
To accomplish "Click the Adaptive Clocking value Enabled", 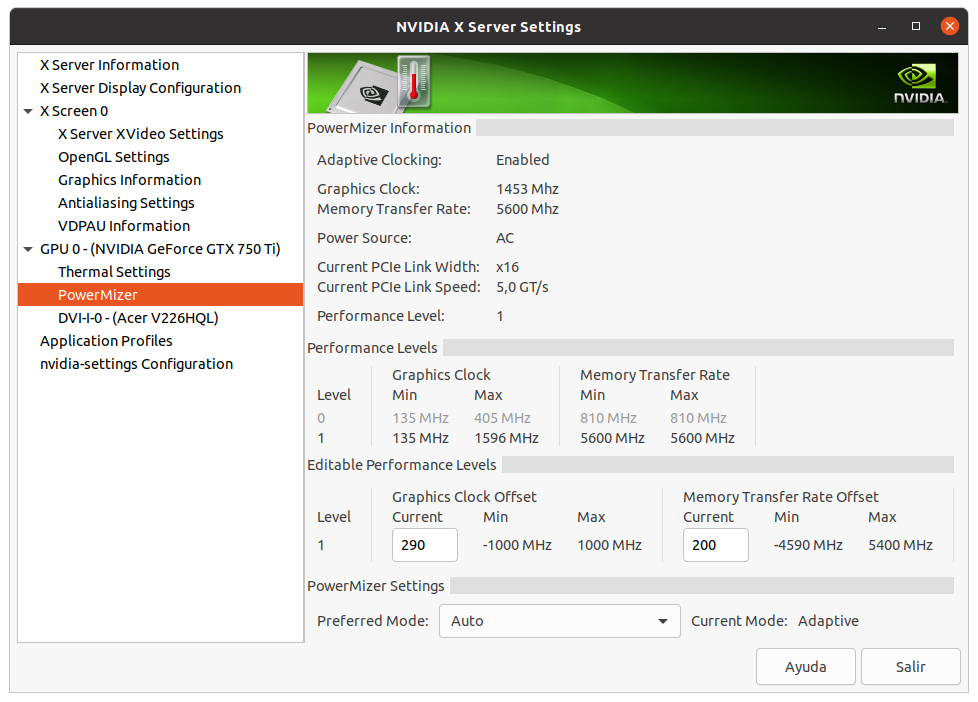I will [x=523, y=160].
